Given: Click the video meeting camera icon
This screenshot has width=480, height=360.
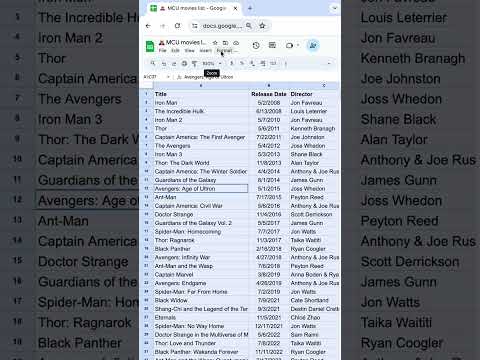Looking at the screenshot, I should [289, 45].
